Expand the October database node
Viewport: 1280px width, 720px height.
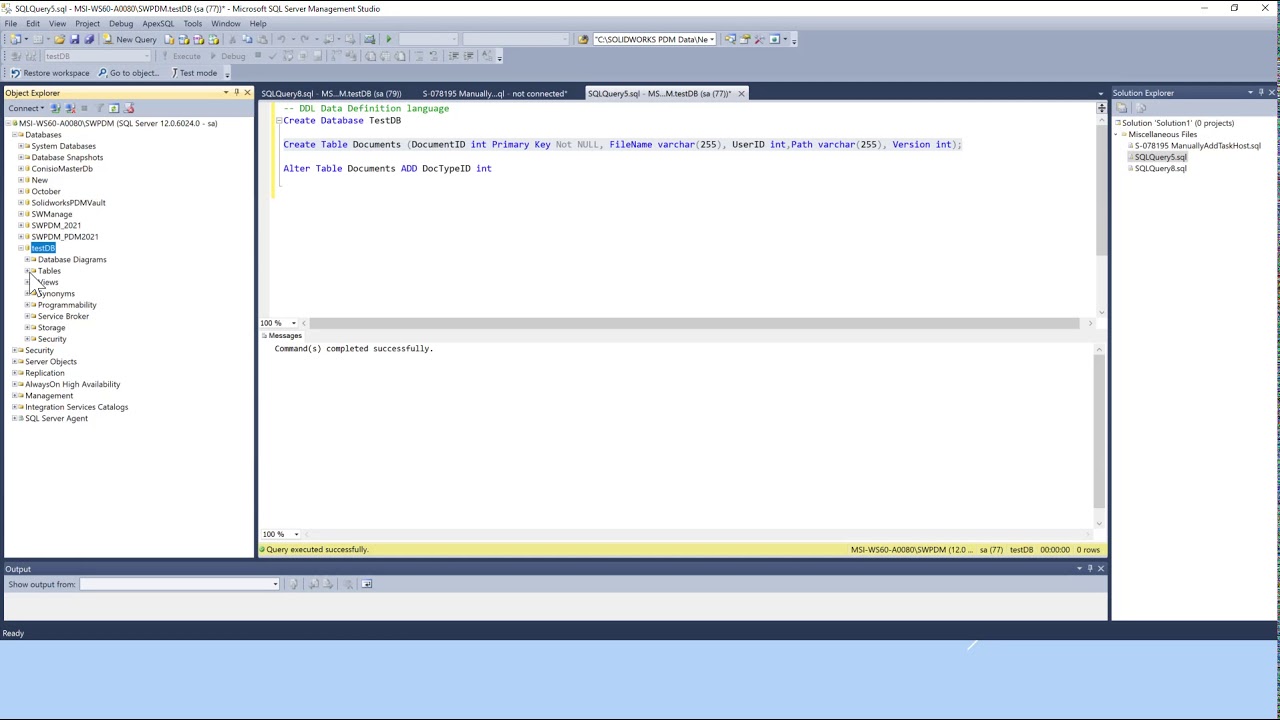click(21, 191)
